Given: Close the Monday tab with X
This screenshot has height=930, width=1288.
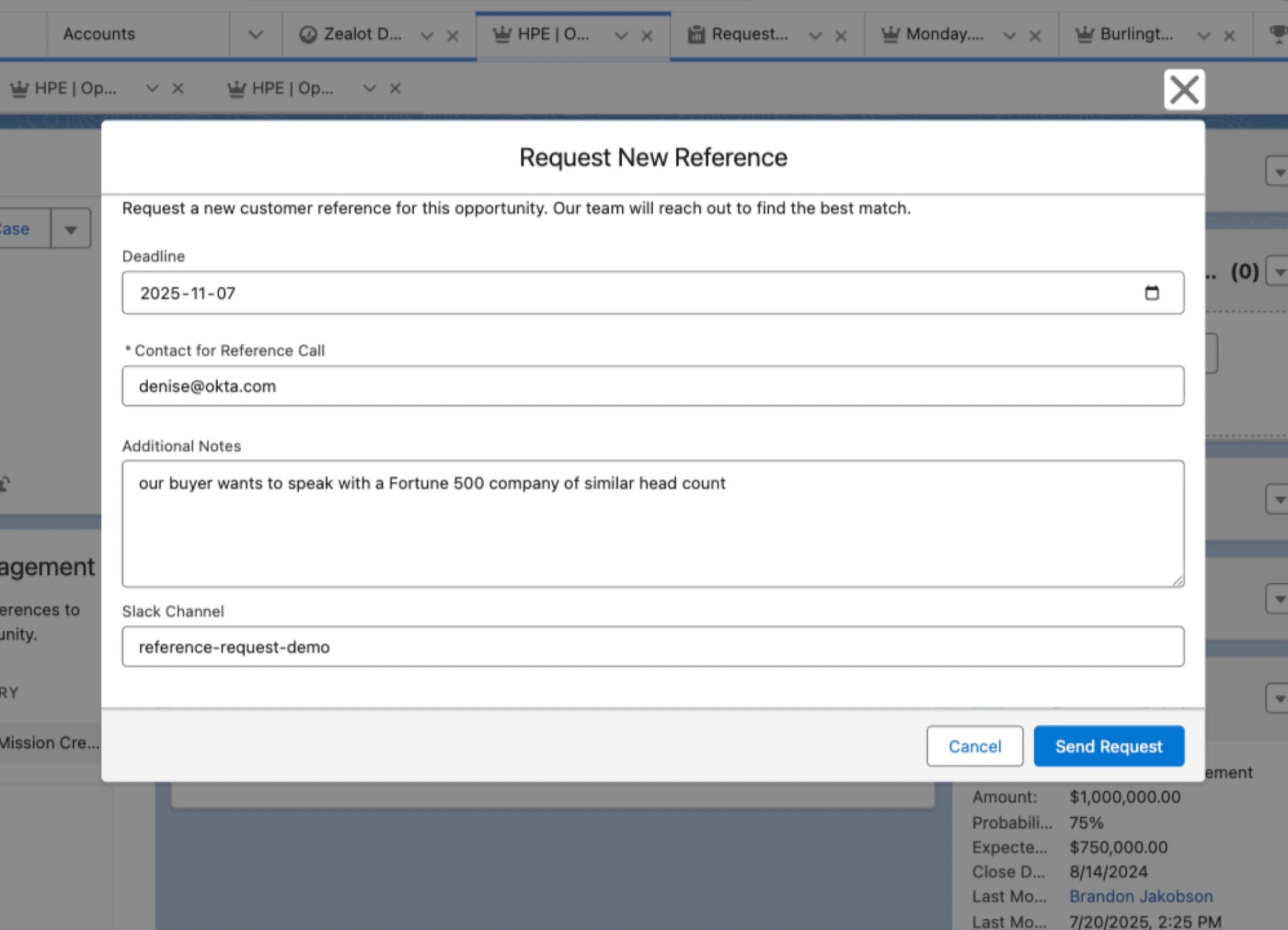Looking at the screenshot, I should (x=1035, y=36).
